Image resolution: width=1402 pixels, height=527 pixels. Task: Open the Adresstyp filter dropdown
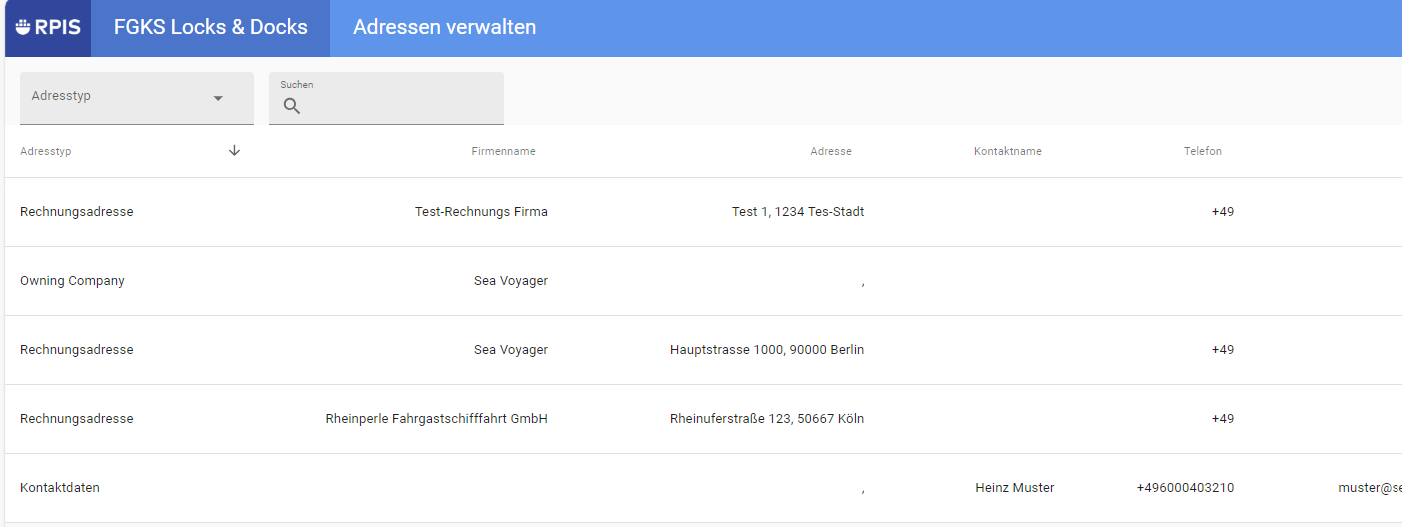click(120, 97)
